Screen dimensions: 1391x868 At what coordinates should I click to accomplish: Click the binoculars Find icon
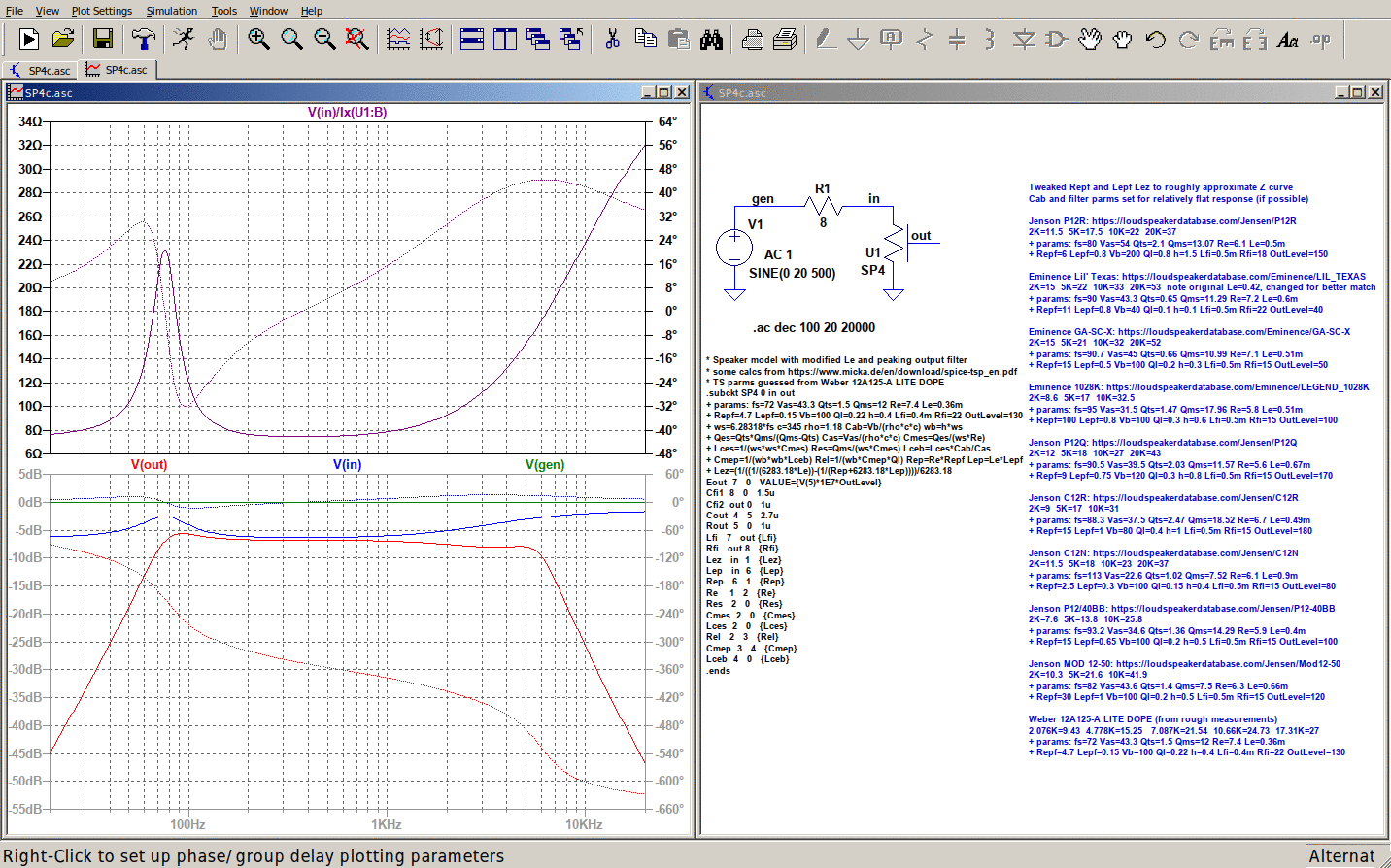click(712, 39)
